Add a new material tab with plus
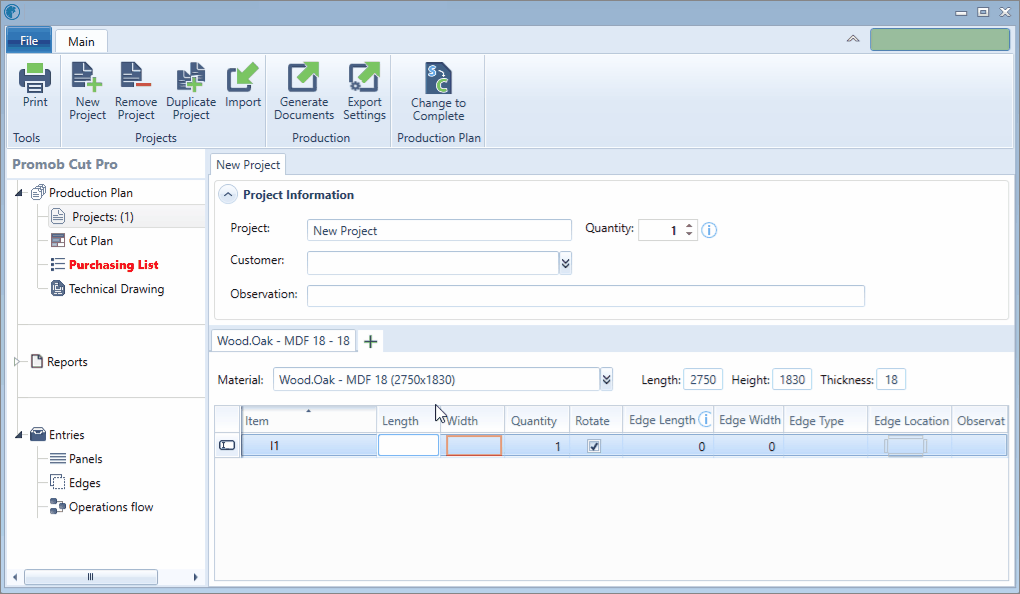The height and width of the screenshot is (594, 1020). [x=370, y=342]
